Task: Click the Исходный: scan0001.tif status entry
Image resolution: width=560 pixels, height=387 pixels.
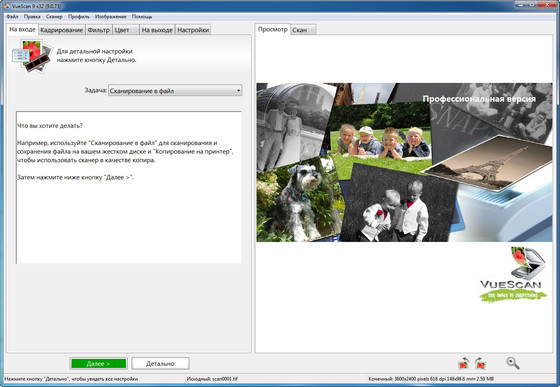Action: pyautogui.click(x=212, y=379)
